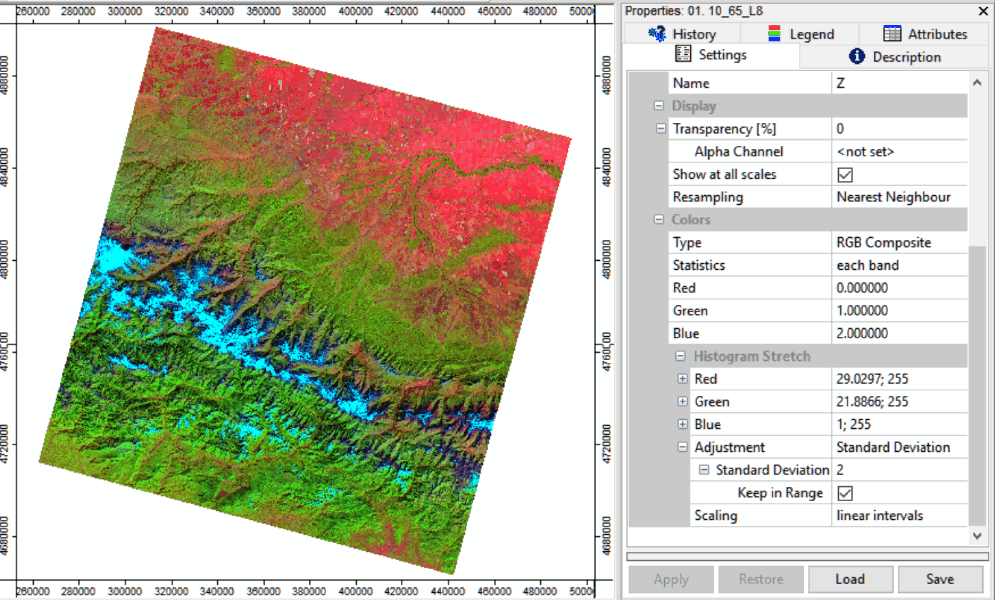
Task: Click the Settings tab list icon
Action: pos(683,55)
